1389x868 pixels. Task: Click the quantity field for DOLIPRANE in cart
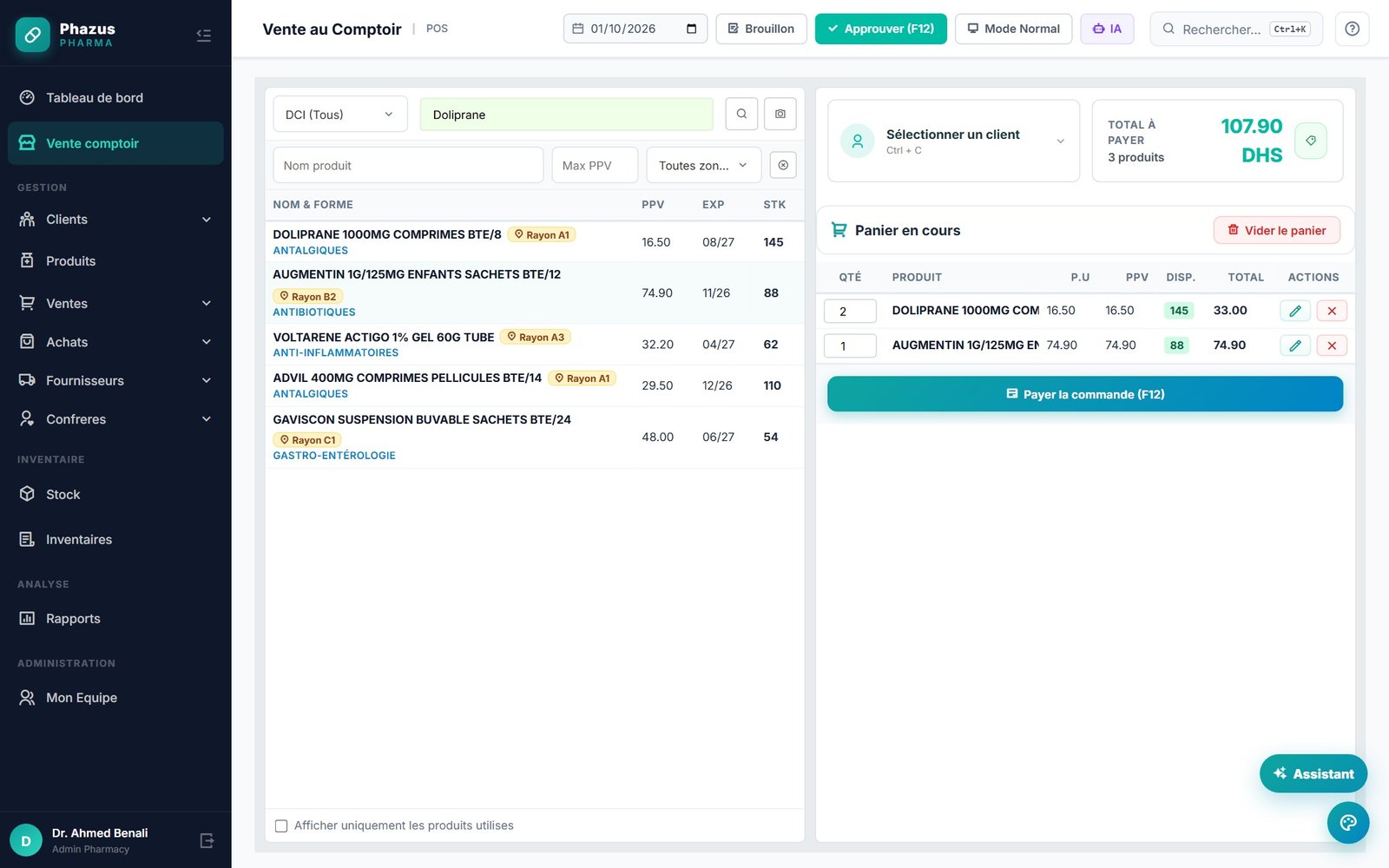[x=850, y=311]
